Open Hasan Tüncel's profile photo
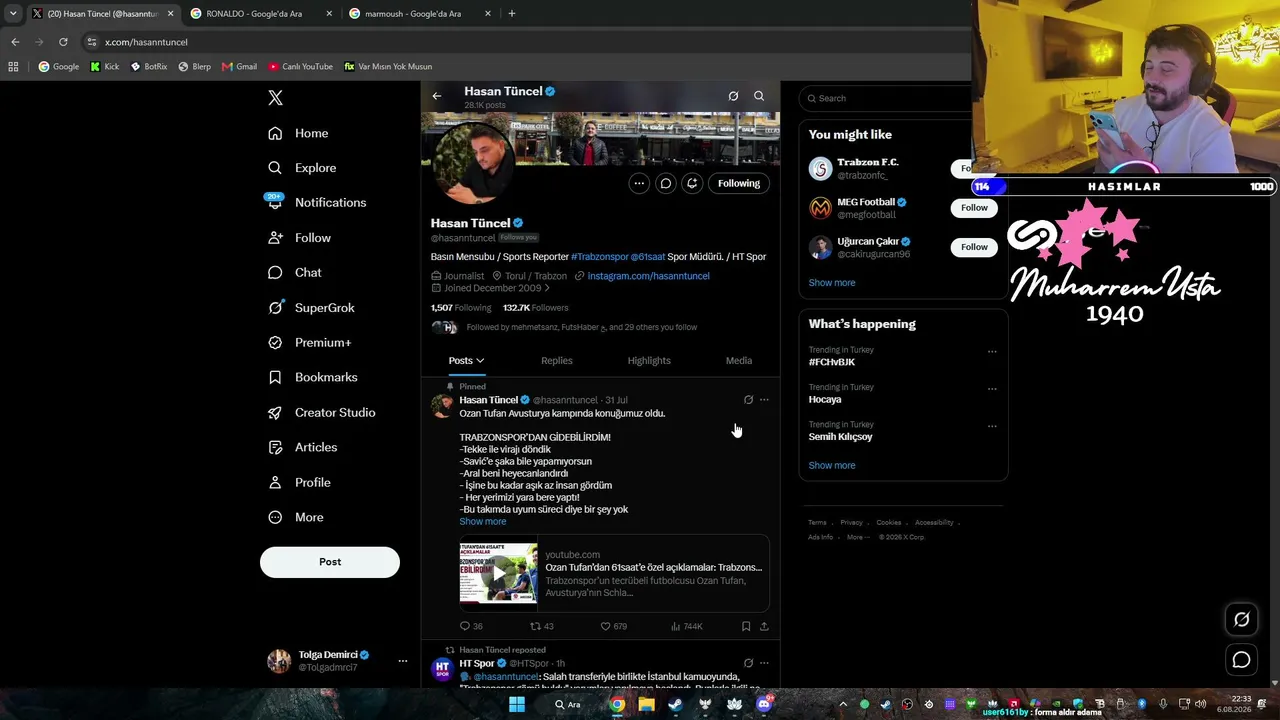 click(x=473, y=163)
